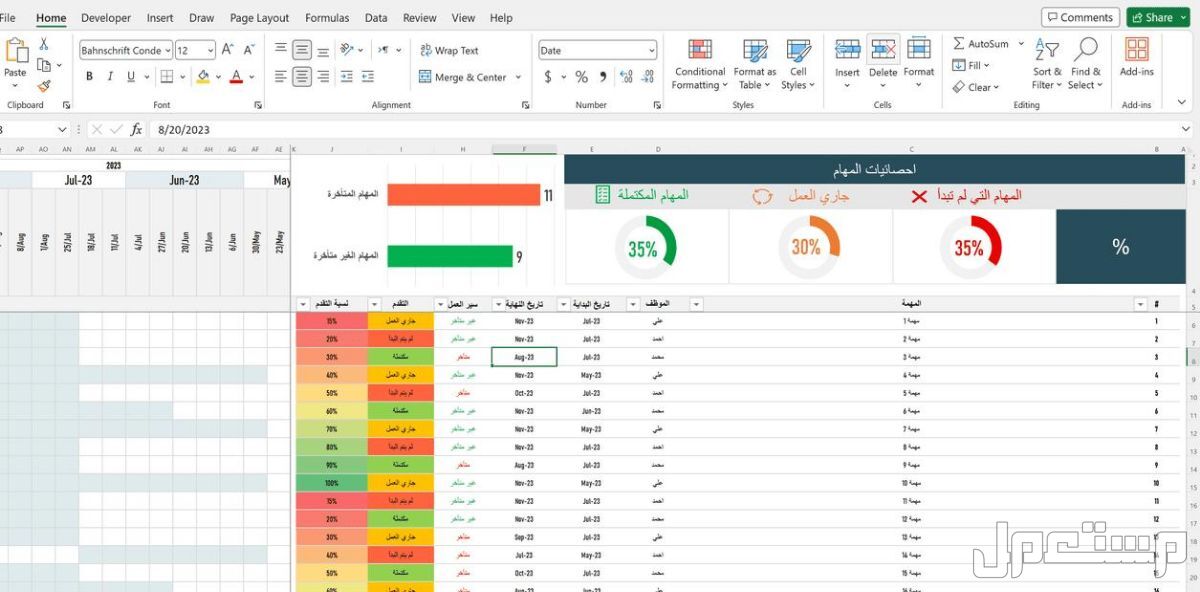
Task: Click the Top Align icon
Action: coord(281,50)
